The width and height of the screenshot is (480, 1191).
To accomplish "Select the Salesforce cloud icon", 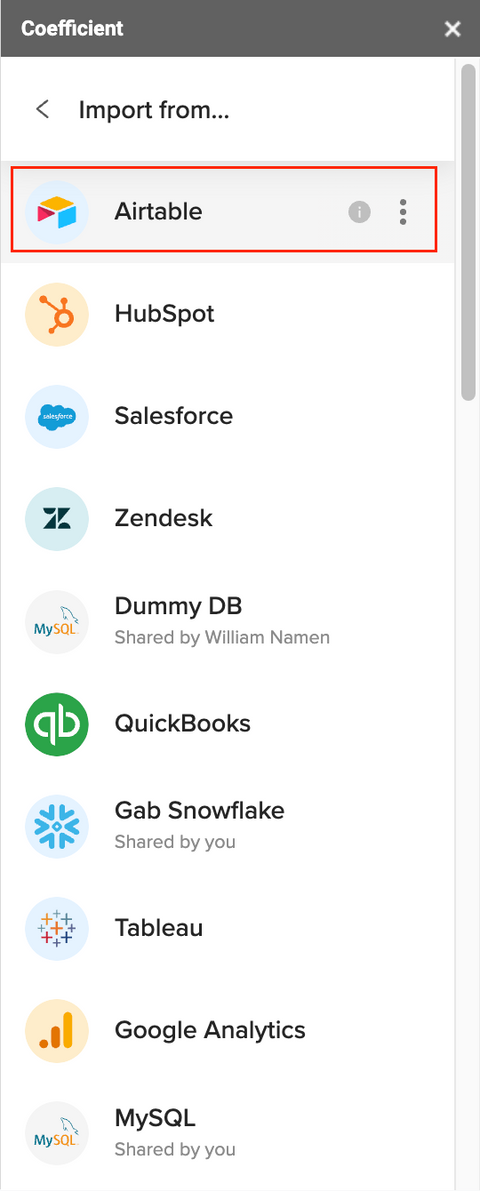I will [57, 416].
